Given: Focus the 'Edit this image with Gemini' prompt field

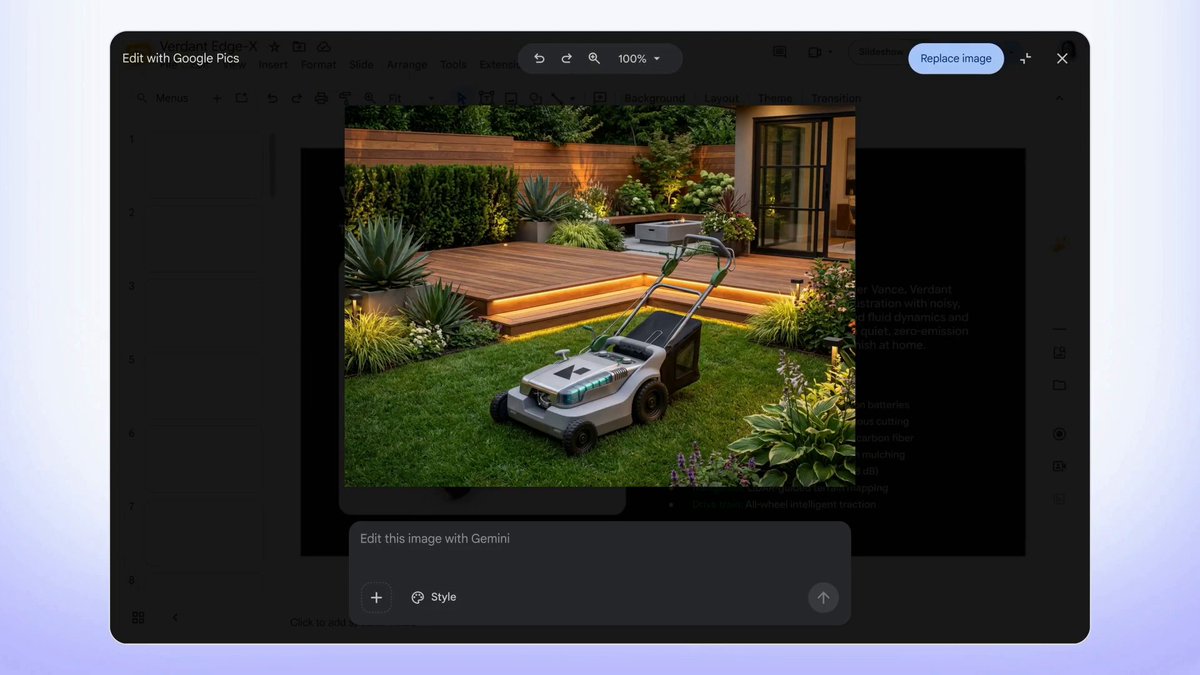Looking at the screenshot, I should (x=600, y=539).
